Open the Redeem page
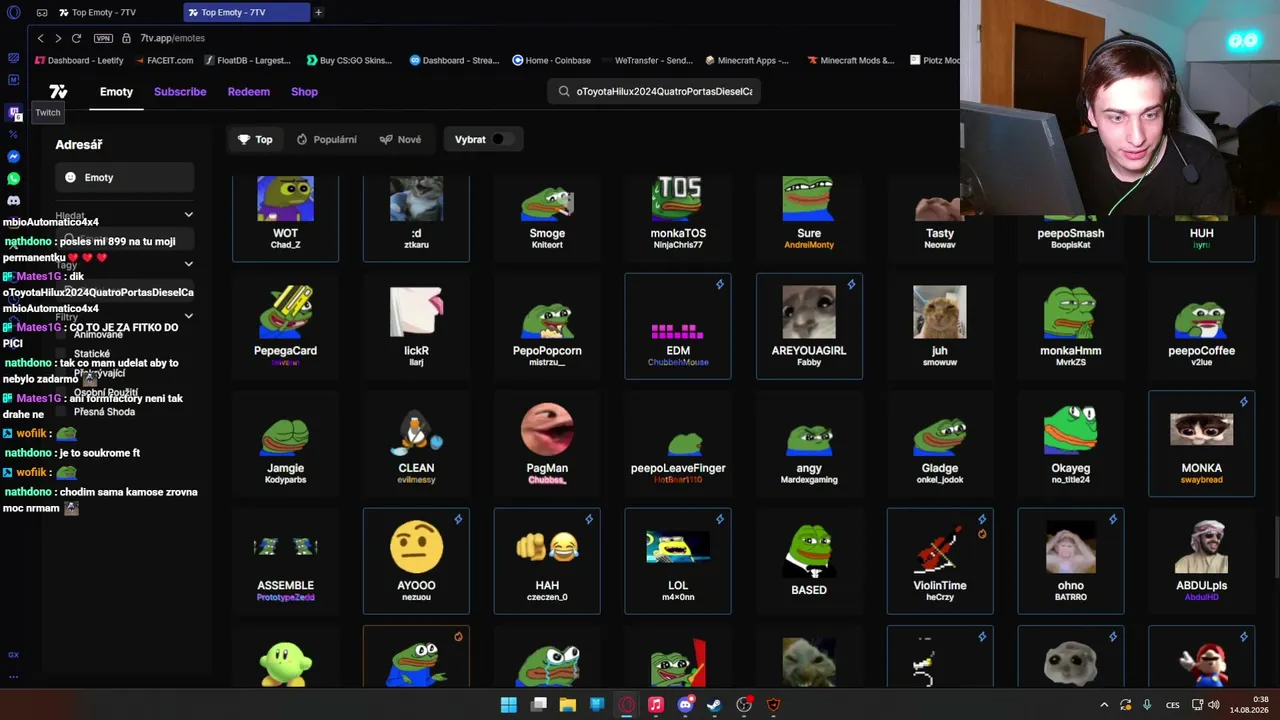 249,92
